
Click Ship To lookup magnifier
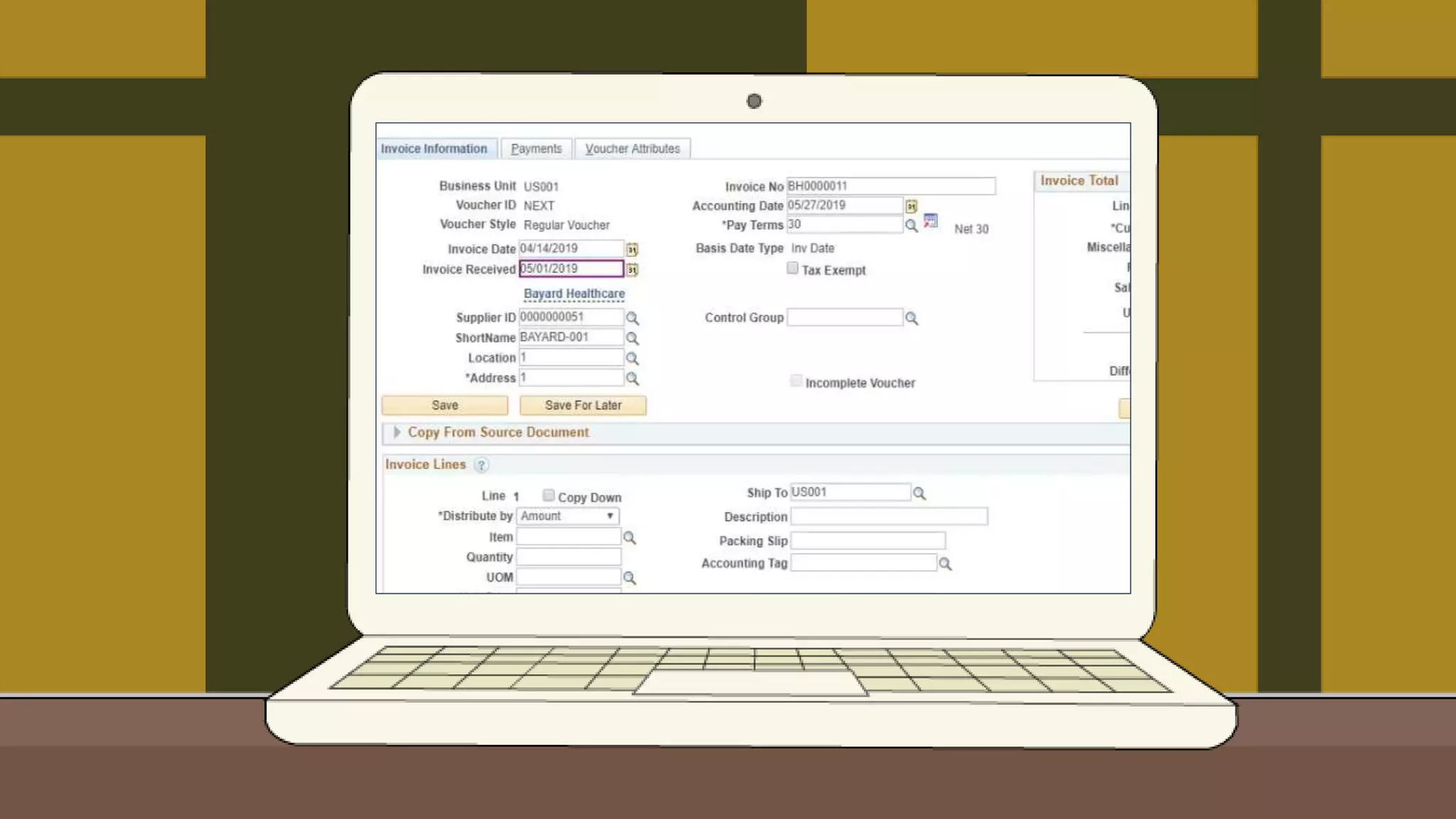(919, 493)
